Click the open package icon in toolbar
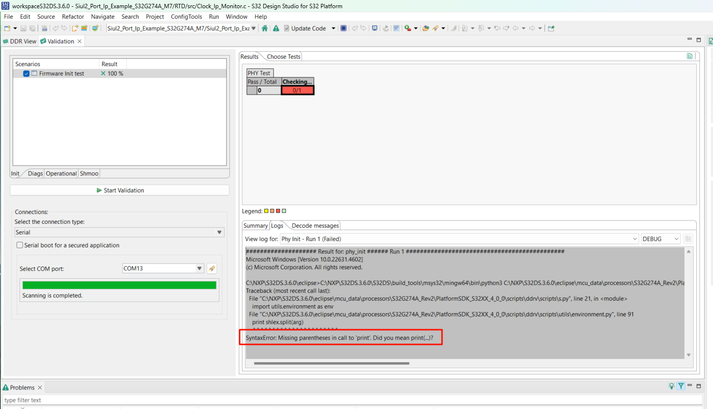 426,28
